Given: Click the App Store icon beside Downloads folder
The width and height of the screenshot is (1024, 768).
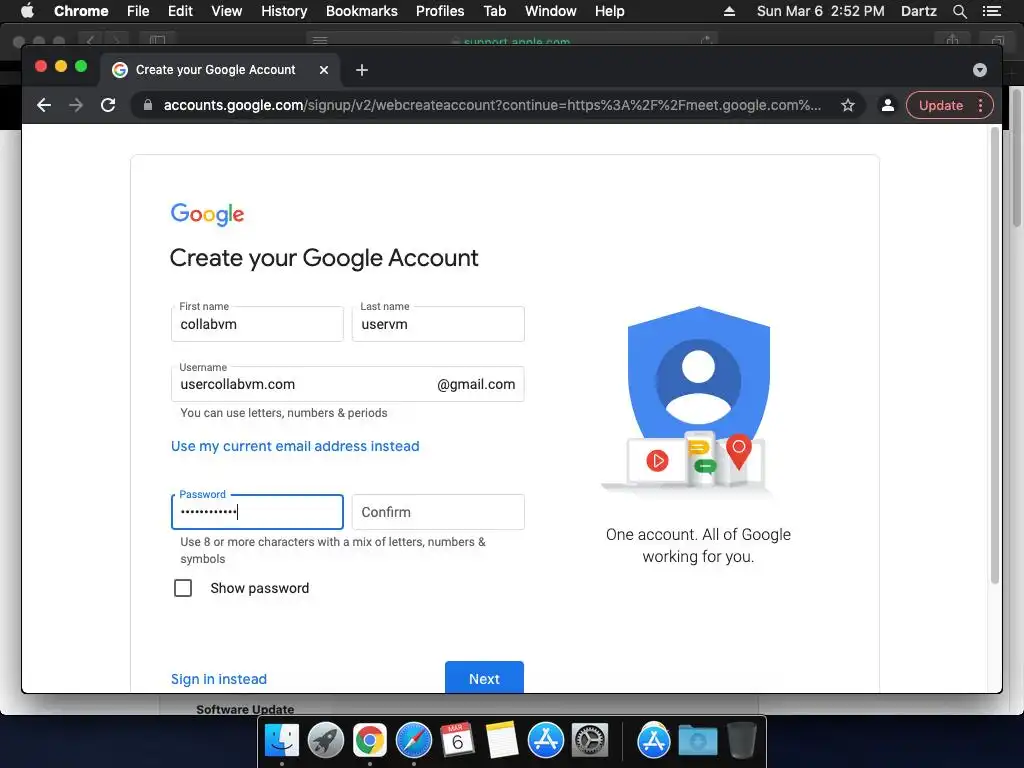Looking at the screenshot, I should 654,741.
